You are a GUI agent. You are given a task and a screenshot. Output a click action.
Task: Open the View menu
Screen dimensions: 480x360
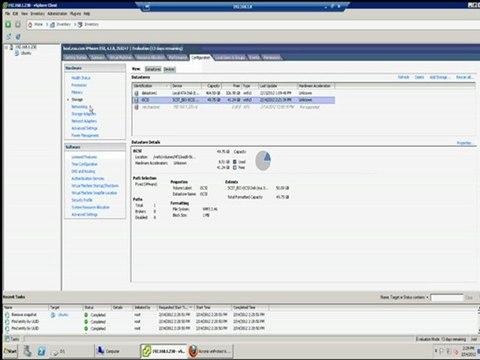pyautogui.click(x=24, y=14)
